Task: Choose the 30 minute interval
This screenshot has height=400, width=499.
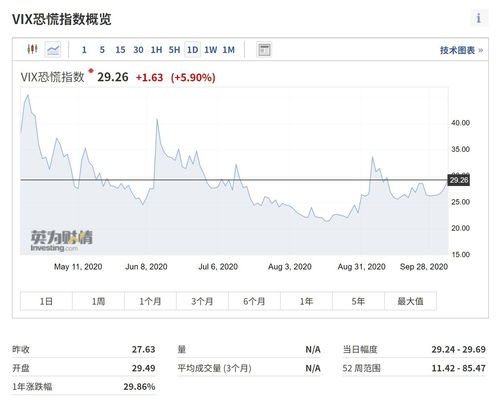Action: [x=138, y=50]
